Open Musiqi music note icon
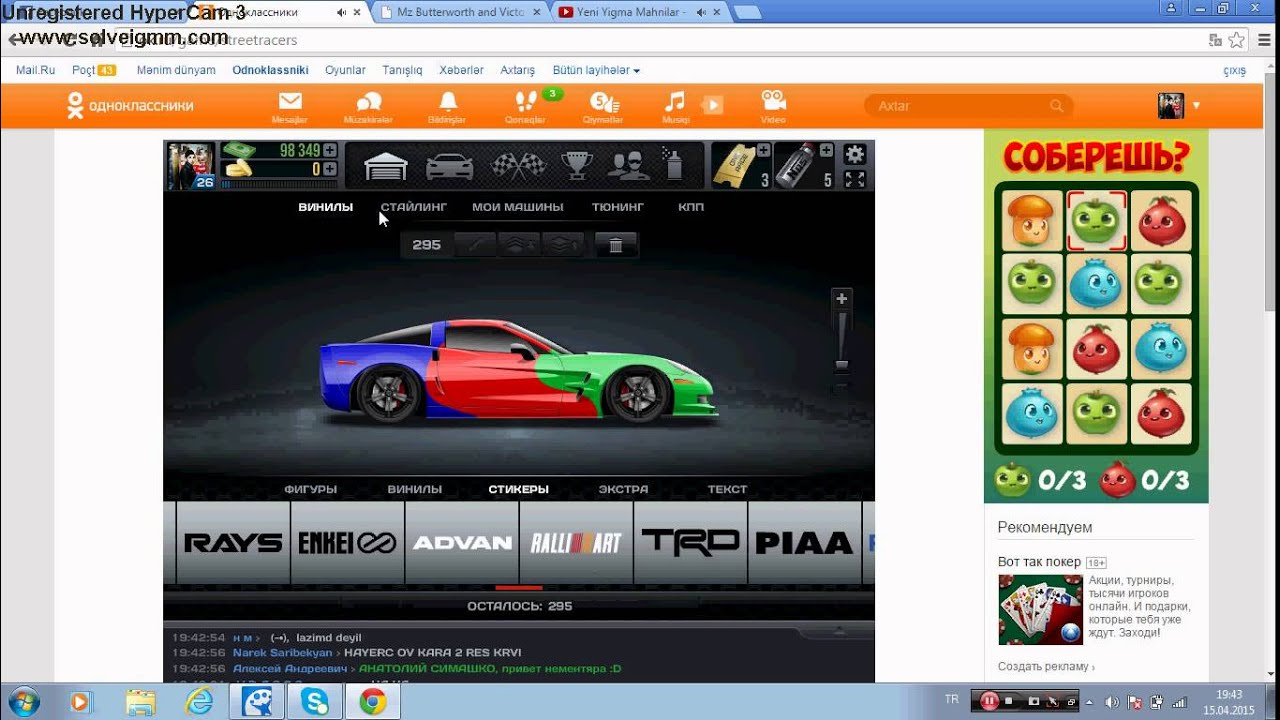This screenshot has height=720, width=1280. [x=676, y=106]
